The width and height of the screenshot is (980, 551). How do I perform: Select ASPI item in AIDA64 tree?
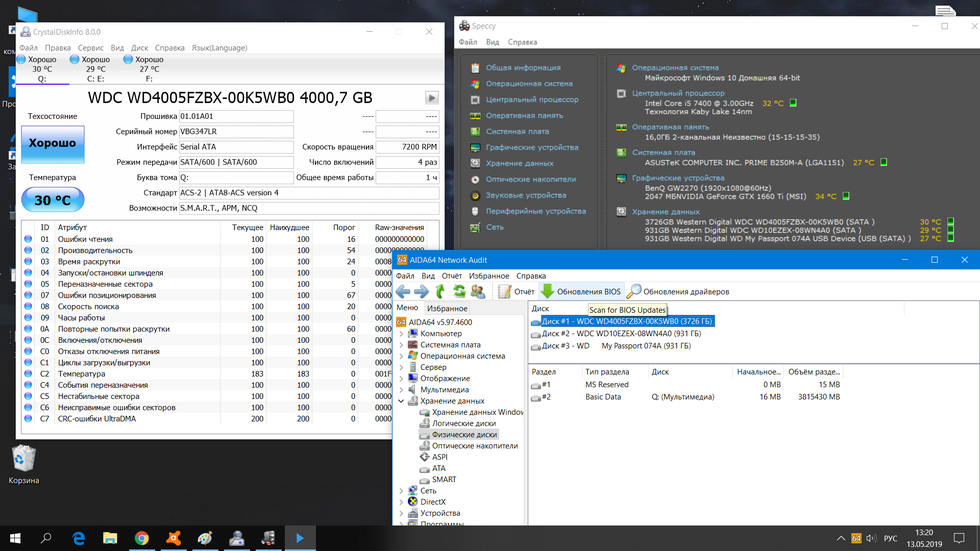440,457
